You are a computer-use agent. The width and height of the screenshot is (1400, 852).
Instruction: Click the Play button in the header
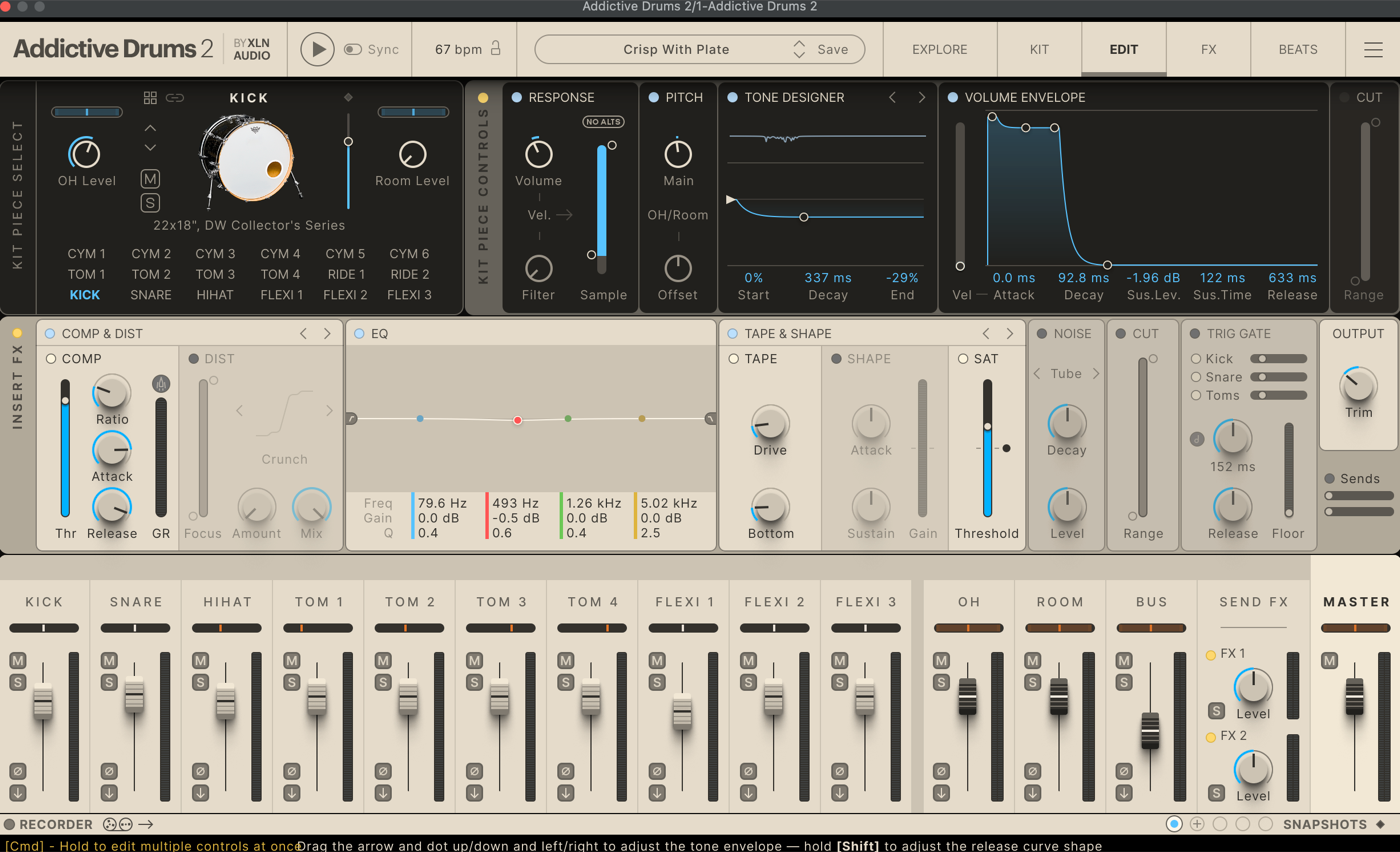[x=317, y=49]
